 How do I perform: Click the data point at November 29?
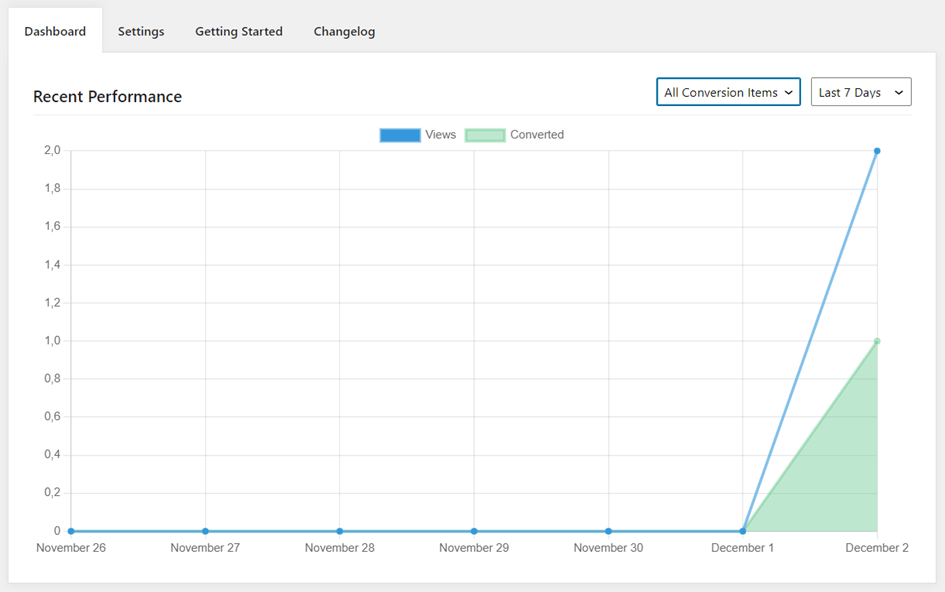[474, 531]
